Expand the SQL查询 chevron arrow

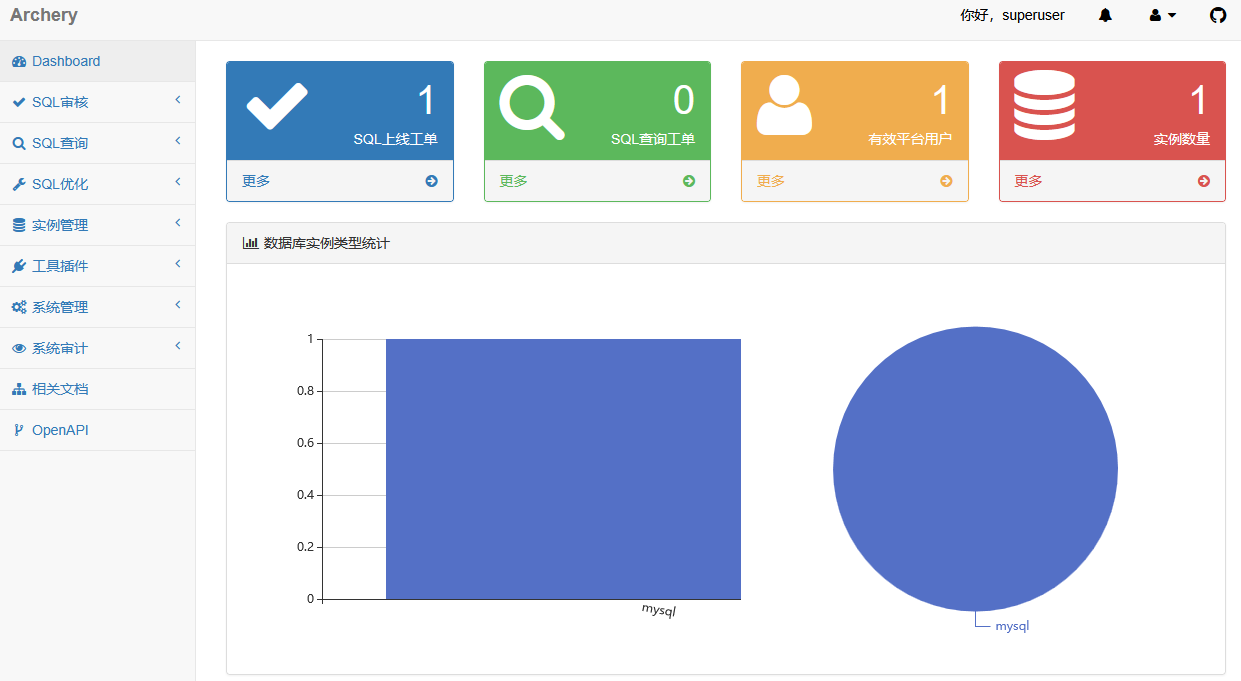tap(178, 141)
